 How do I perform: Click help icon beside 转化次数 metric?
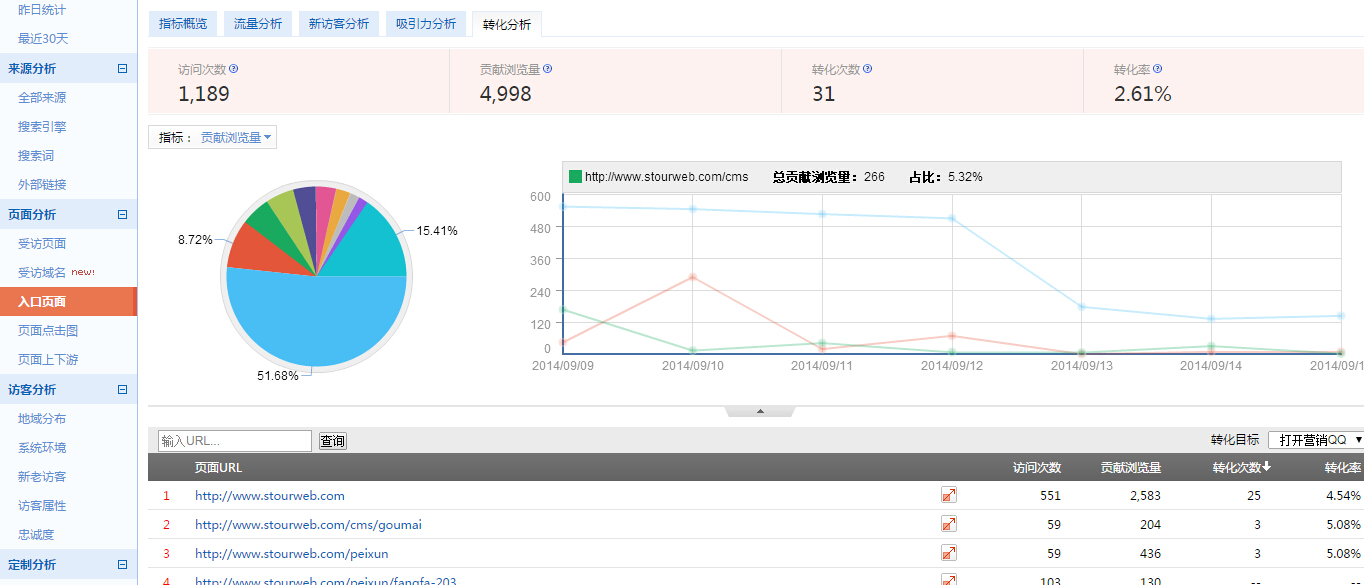pyautogui.click(x=867, y=69)
